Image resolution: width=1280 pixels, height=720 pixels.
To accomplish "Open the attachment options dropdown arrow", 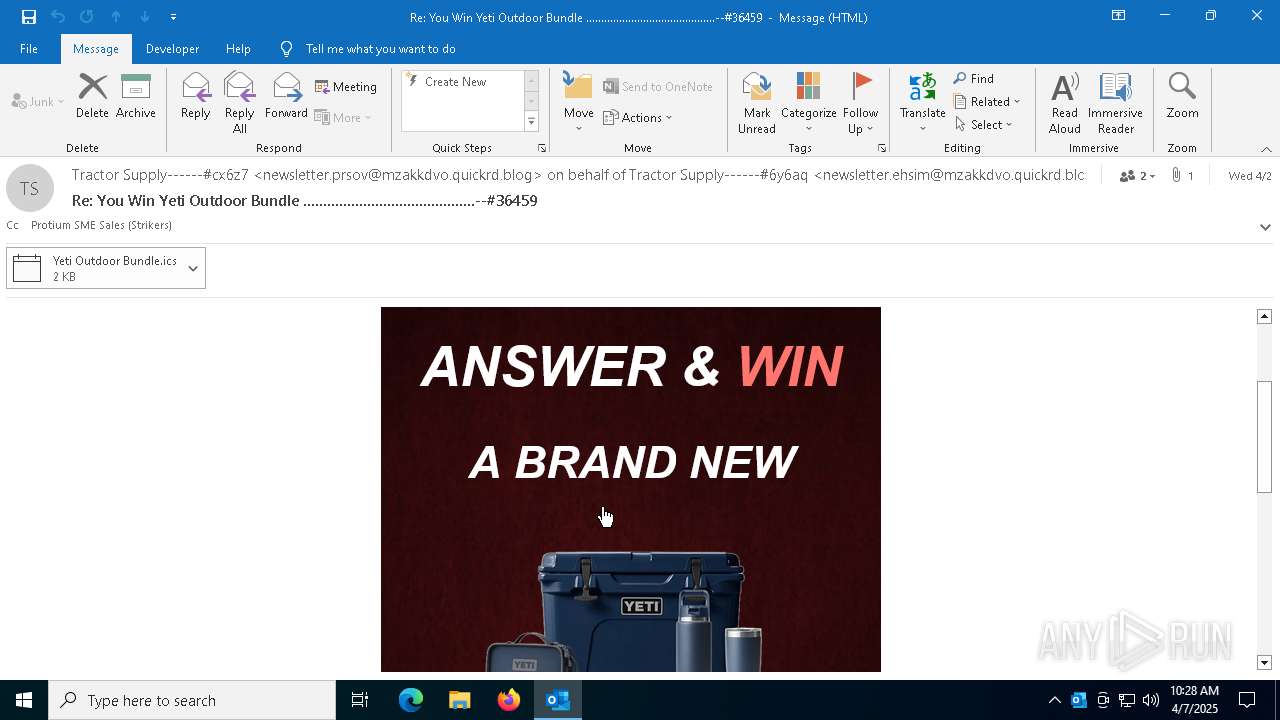I will (x=193, y=268).
